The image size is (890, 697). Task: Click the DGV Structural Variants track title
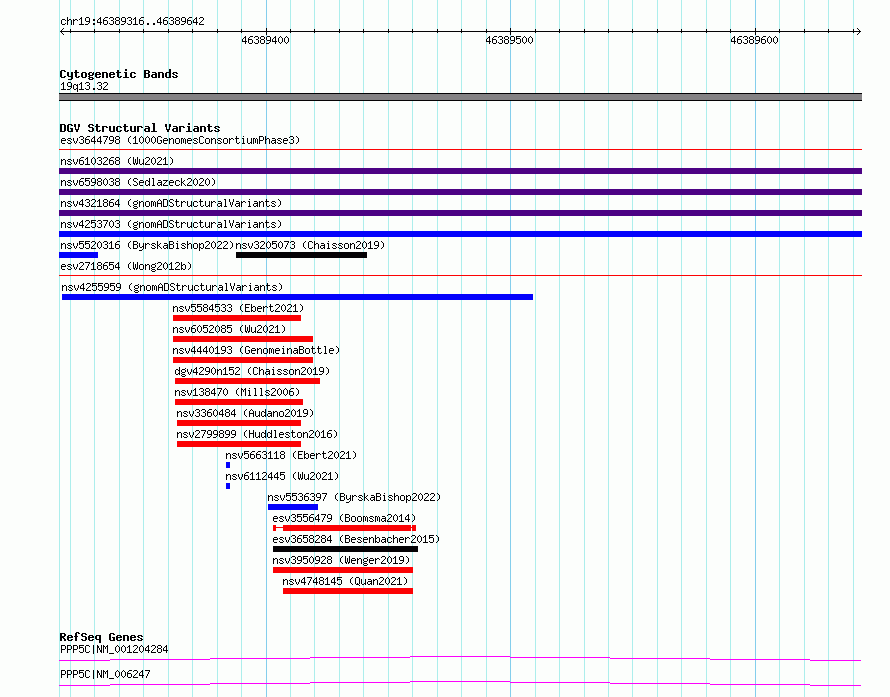pos(140,128)
